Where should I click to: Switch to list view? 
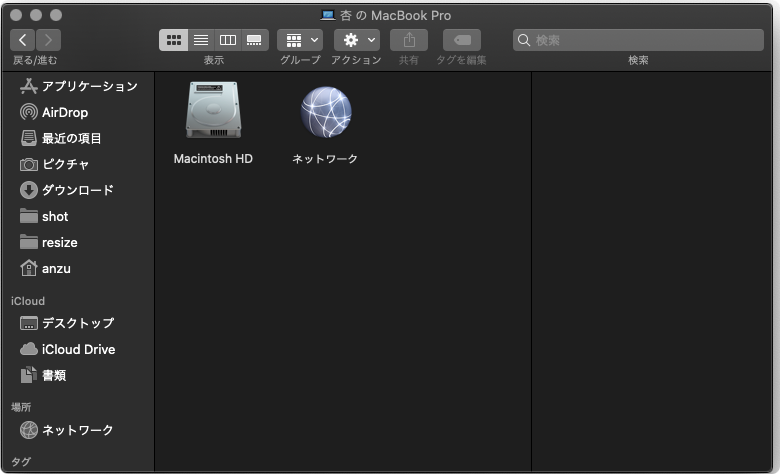[201, 40]
